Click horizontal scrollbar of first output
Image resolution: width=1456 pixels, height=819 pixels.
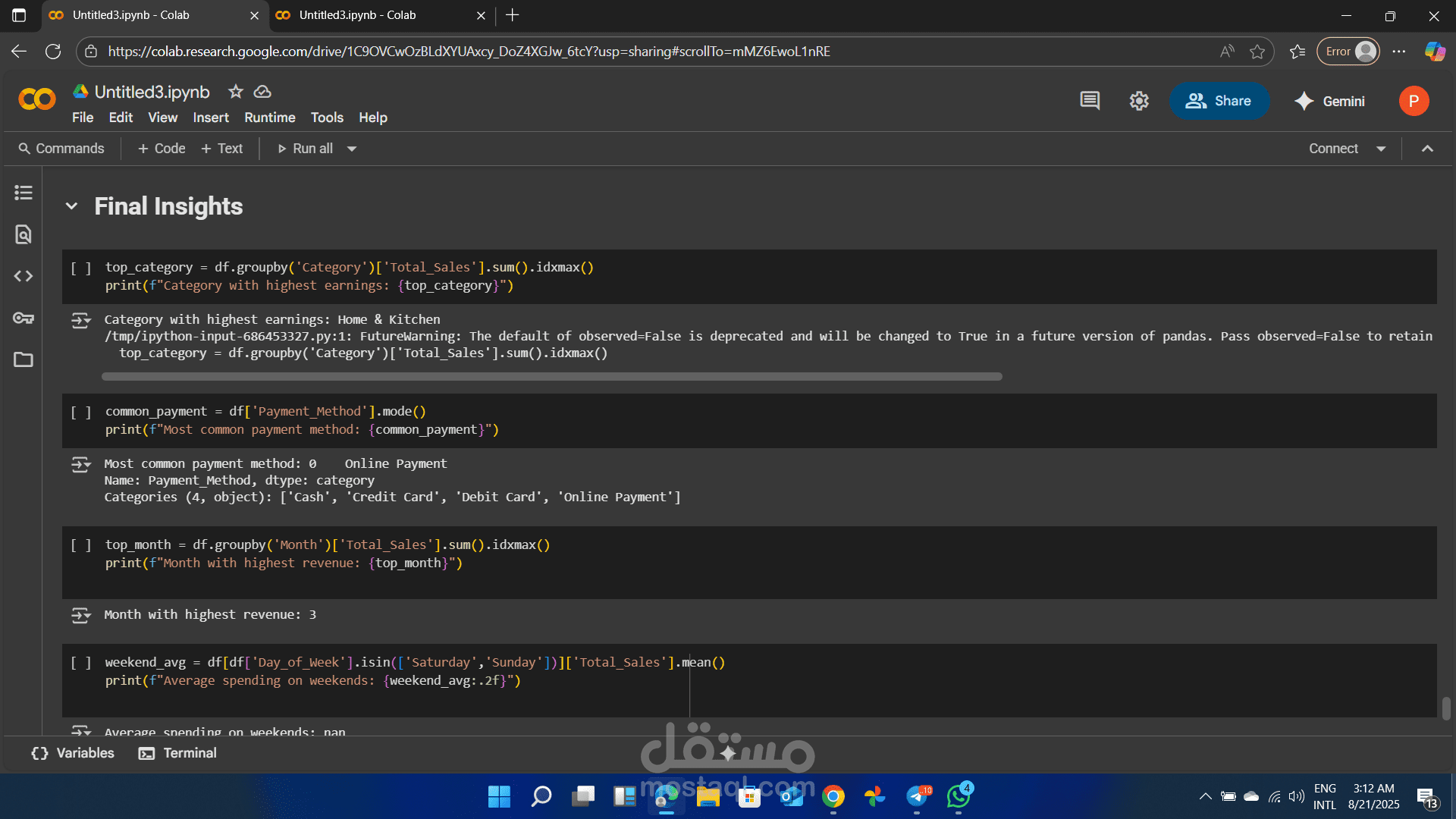(x=552, y=377)
